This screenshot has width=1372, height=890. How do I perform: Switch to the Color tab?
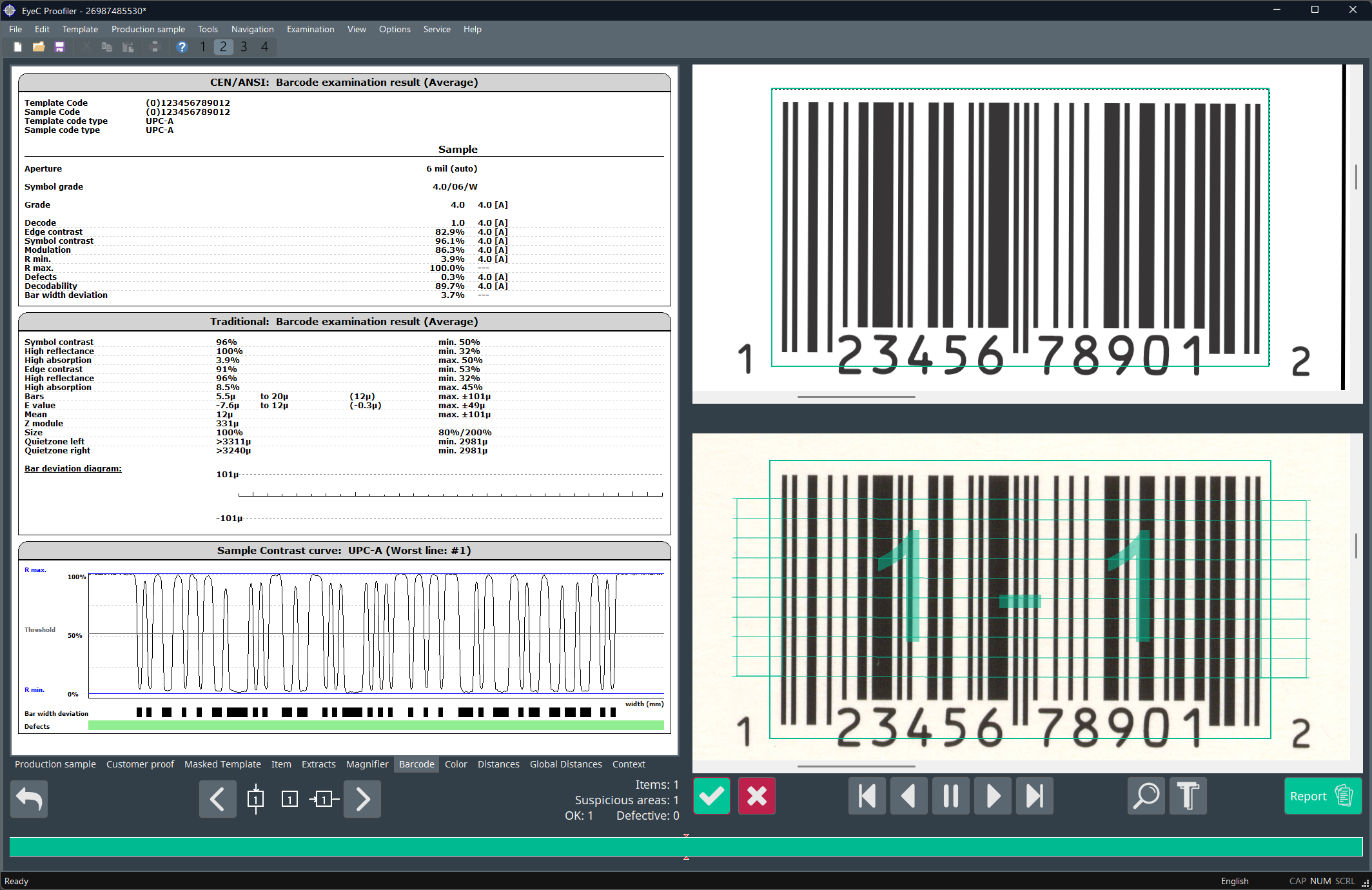456,764
